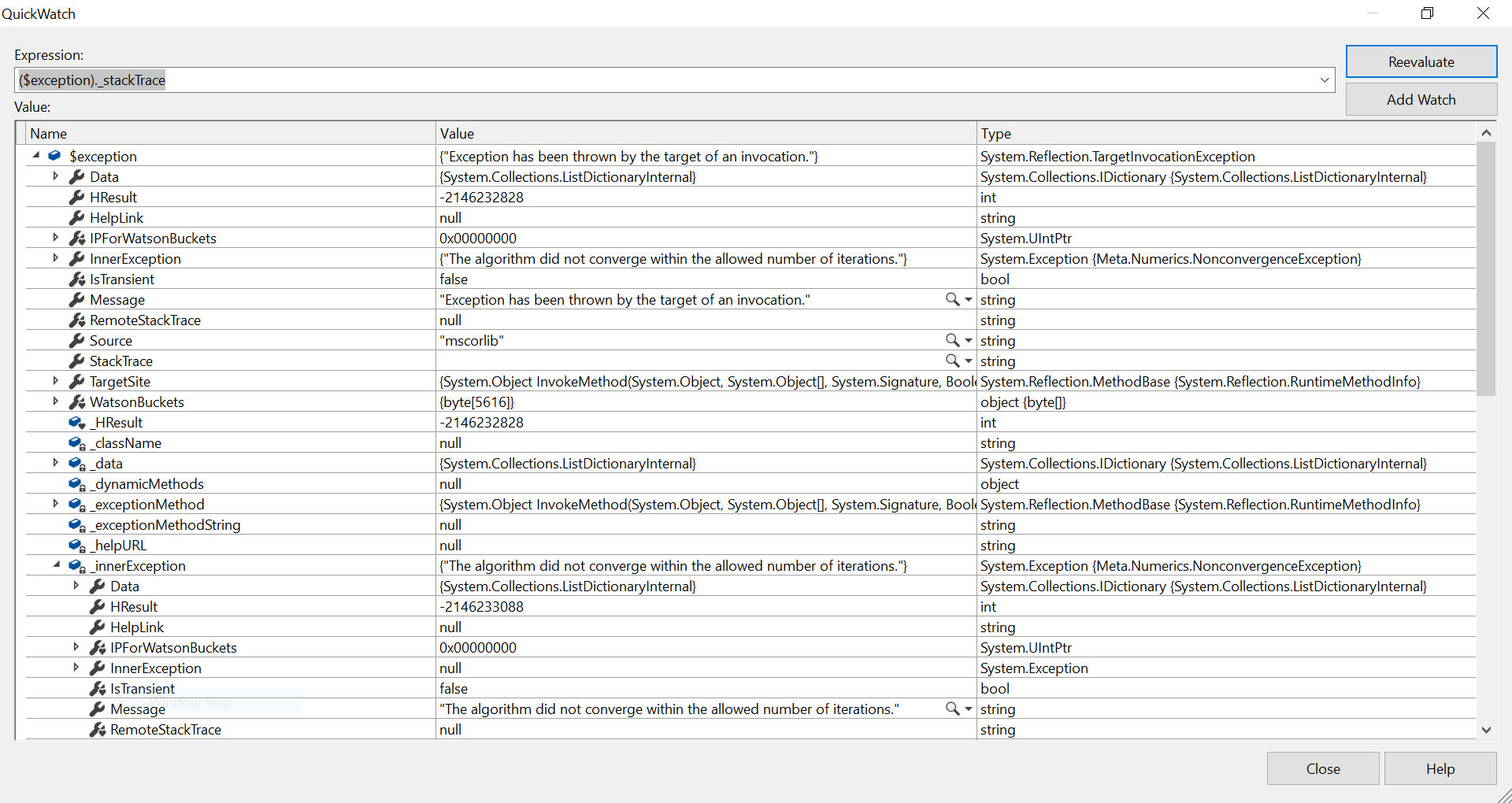This screenshot has width=1512, height=803.
Task: Open the magnifier visualizer for the "Exception has been thrown" Message
Action: 952,299
